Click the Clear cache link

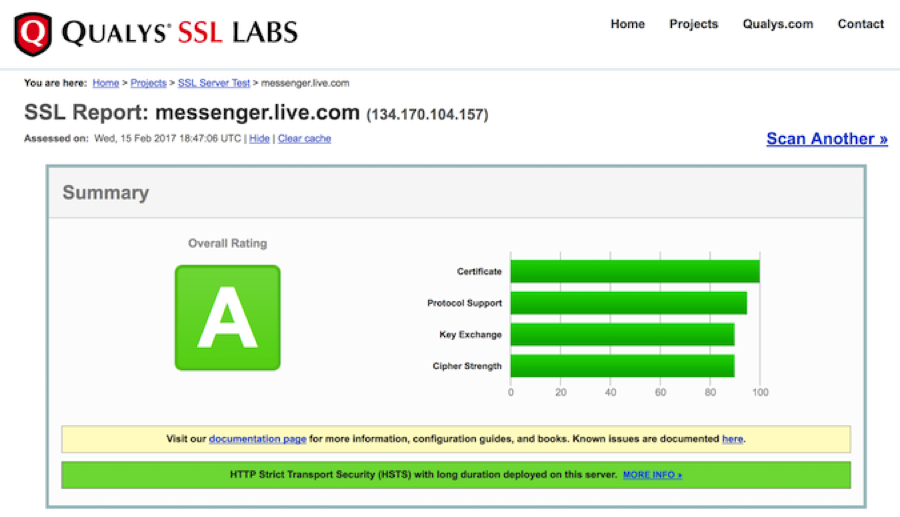304,139
